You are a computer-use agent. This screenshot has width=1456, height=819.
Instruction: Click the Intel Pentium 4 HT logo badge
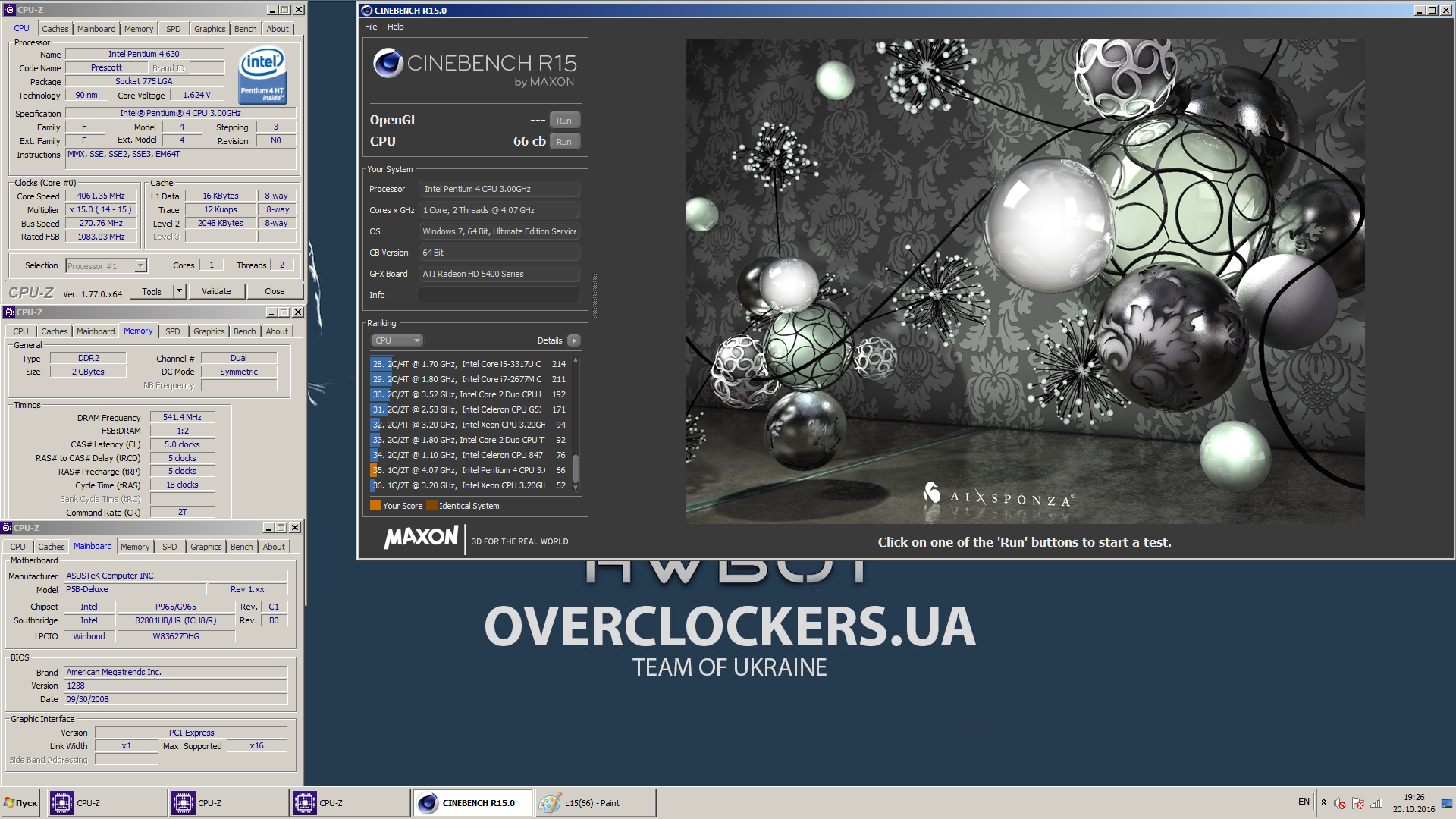tap(262, 76)
